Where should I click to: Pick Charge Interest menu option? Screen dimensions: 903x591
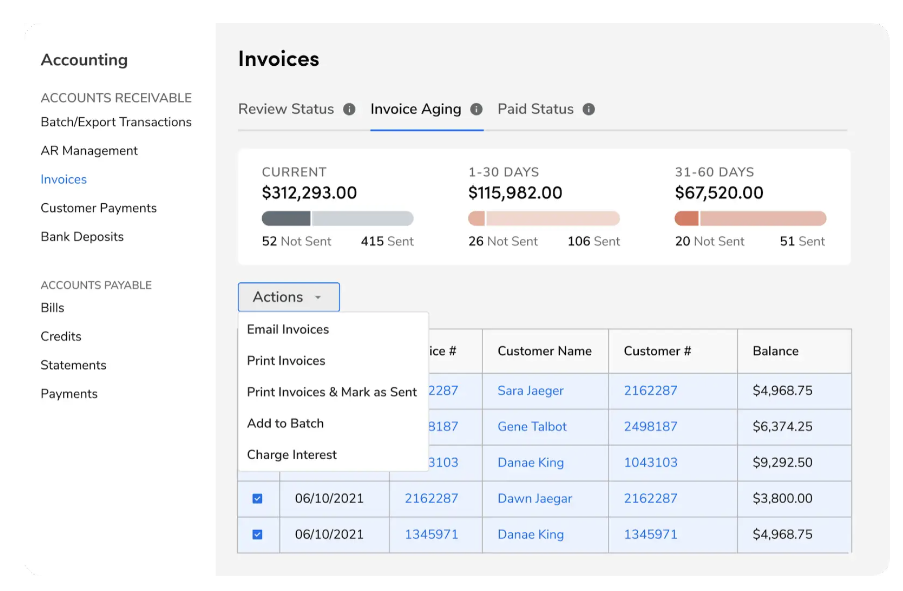click(x=292, y=454)
